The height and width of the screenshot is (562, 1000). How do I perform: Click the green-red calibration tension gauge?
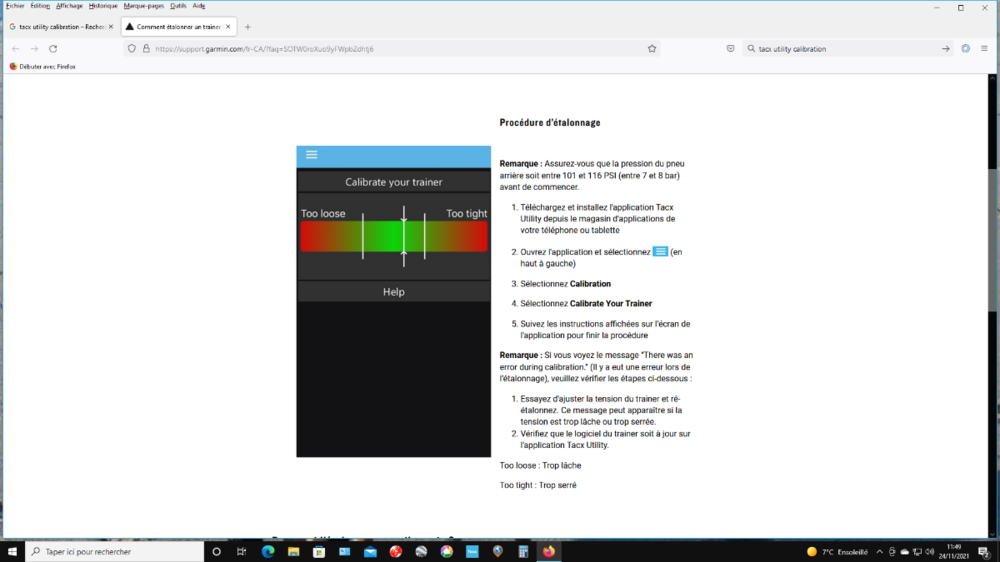click(393, 236)
